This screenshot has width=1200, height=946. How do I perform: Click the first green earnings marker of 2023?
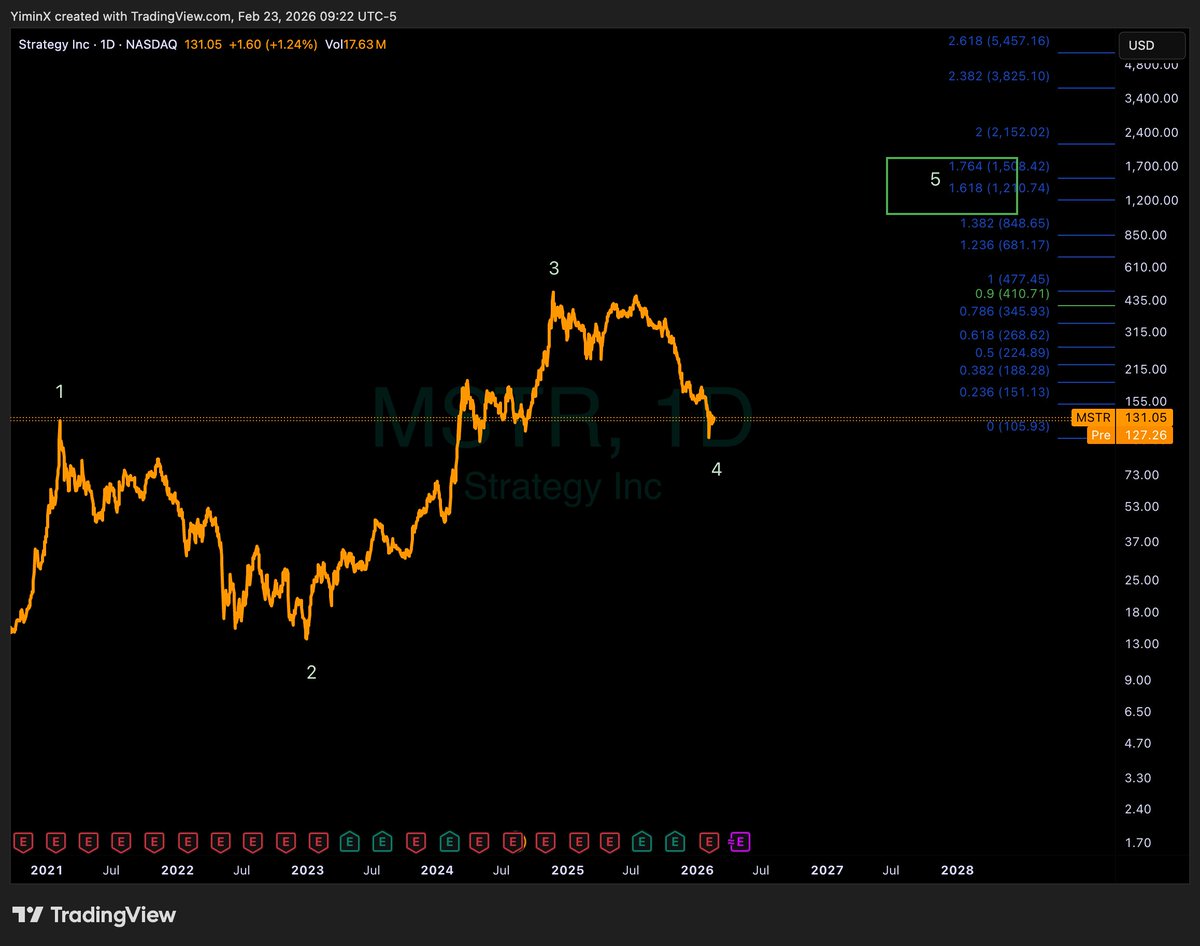pyautogui.click(x=350, y=842)
